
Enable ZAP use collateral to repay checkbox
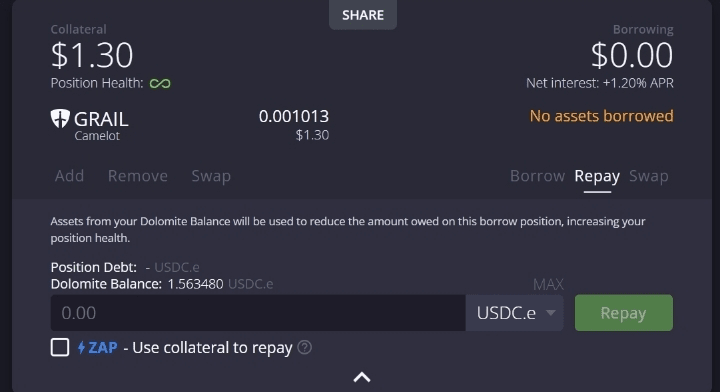[x=60, y=347]
